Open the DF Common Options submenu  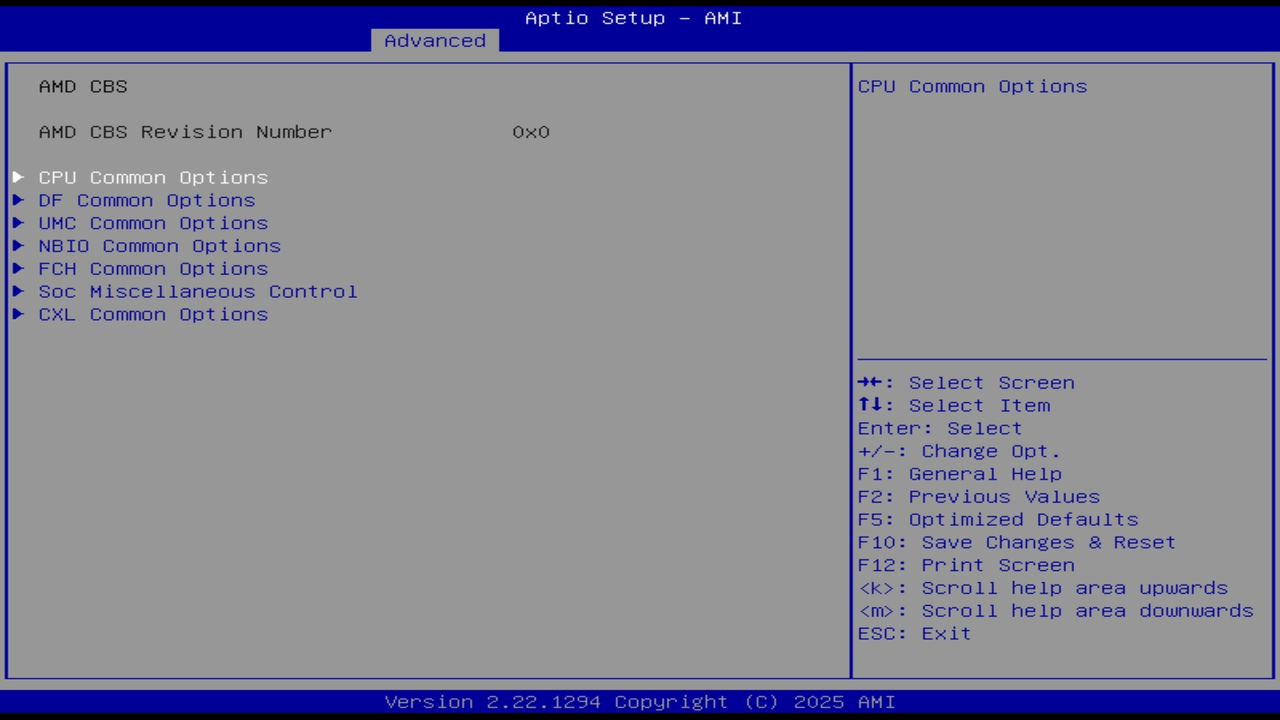click(x=146, y=200)
